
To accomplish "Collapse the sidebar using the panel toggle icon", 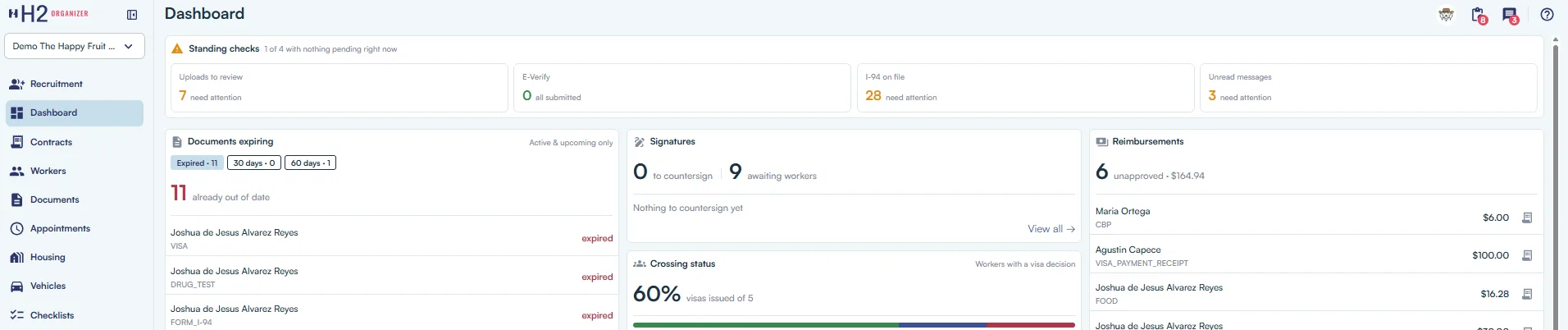I will [132, 15].
